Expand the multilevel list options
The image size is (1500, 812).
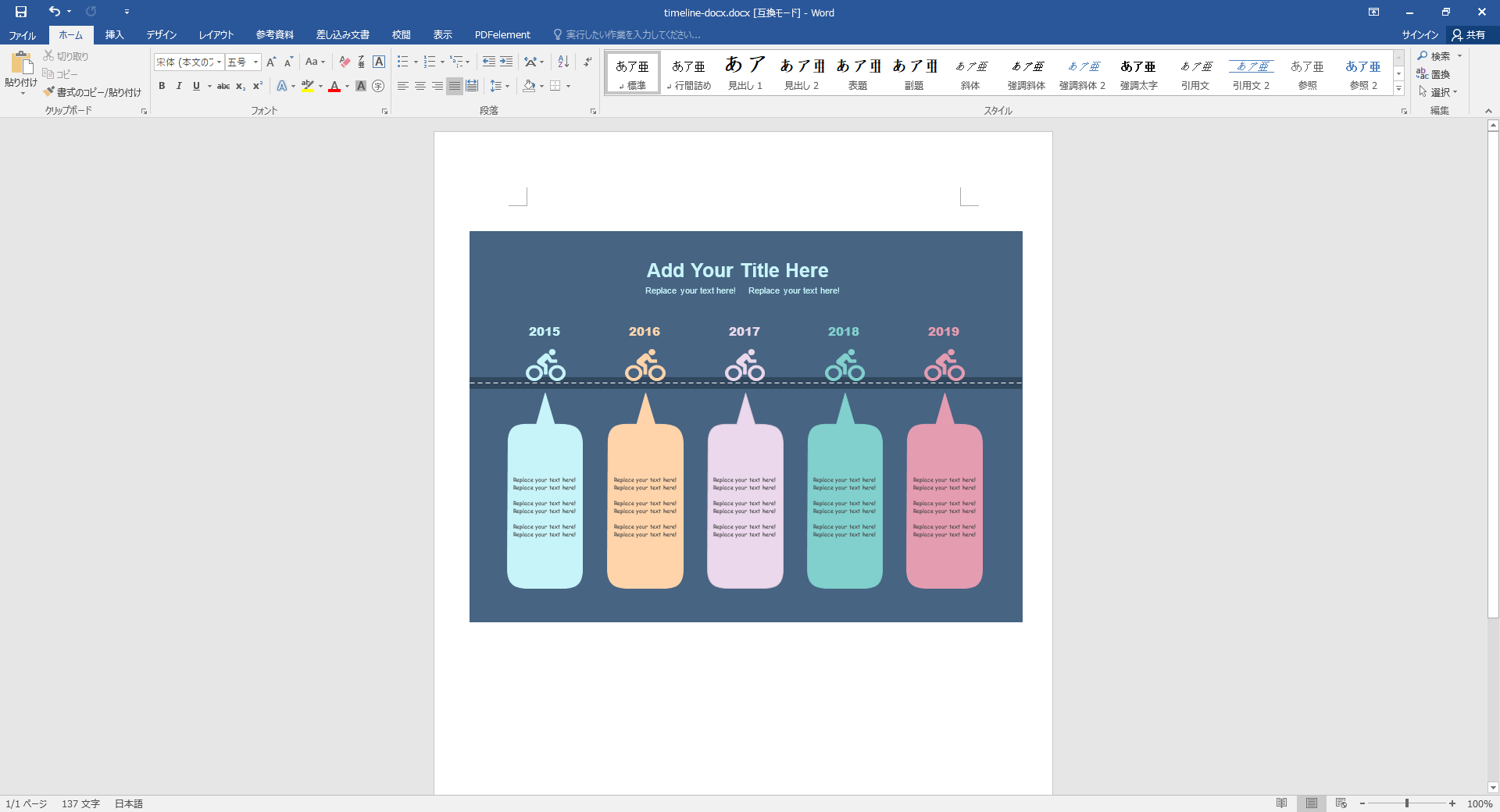[x=468, y=62]
